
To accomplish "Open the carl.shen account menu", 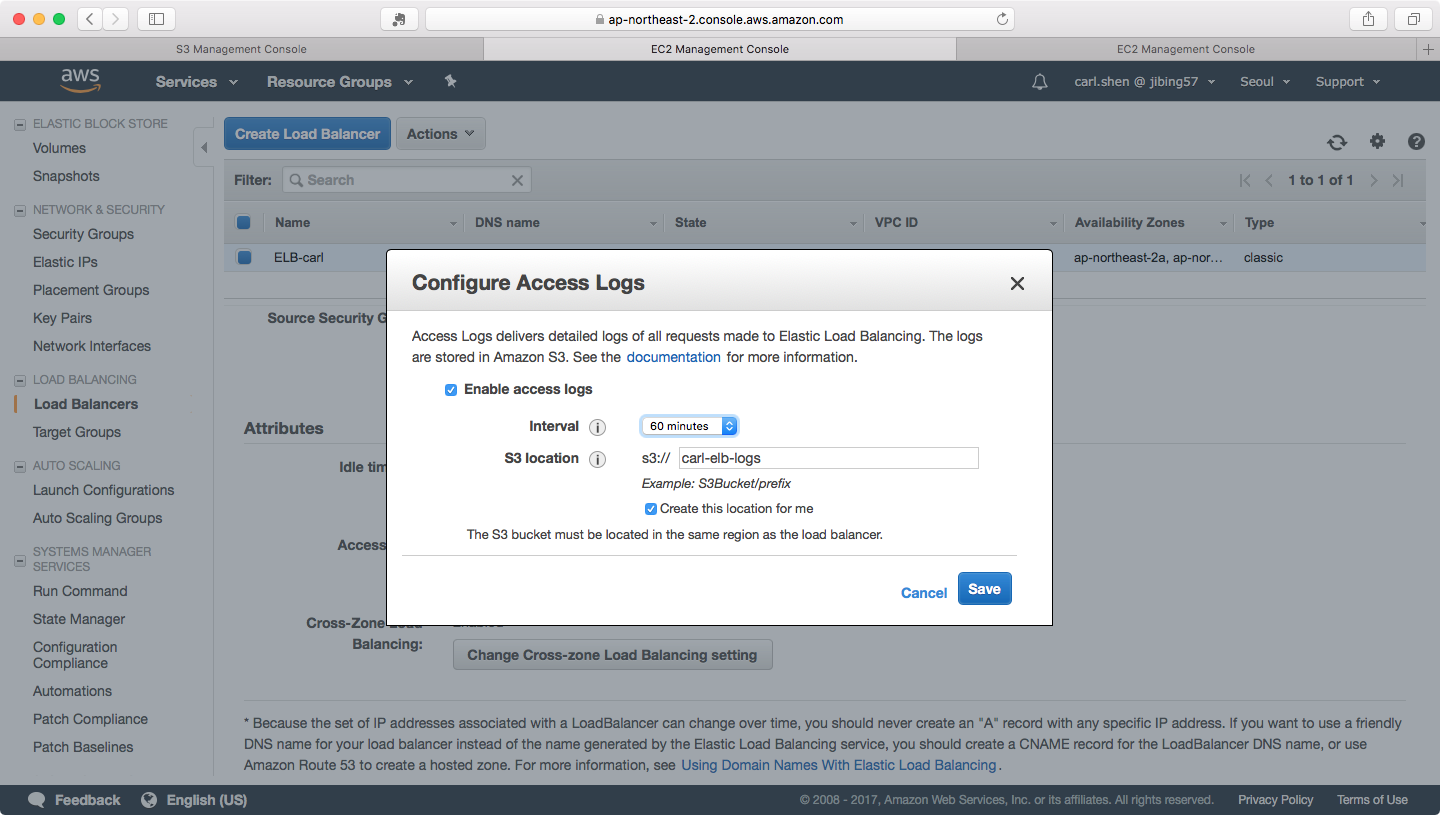I will tap(1144, 82).
